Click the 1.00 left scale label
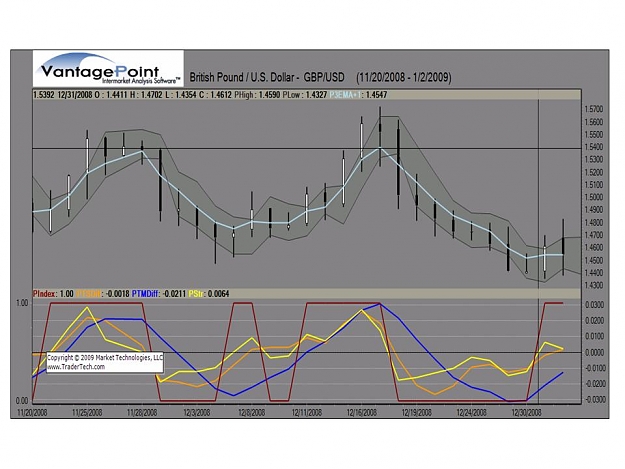The width and height of the screenshot is (625, 469). 22,303
